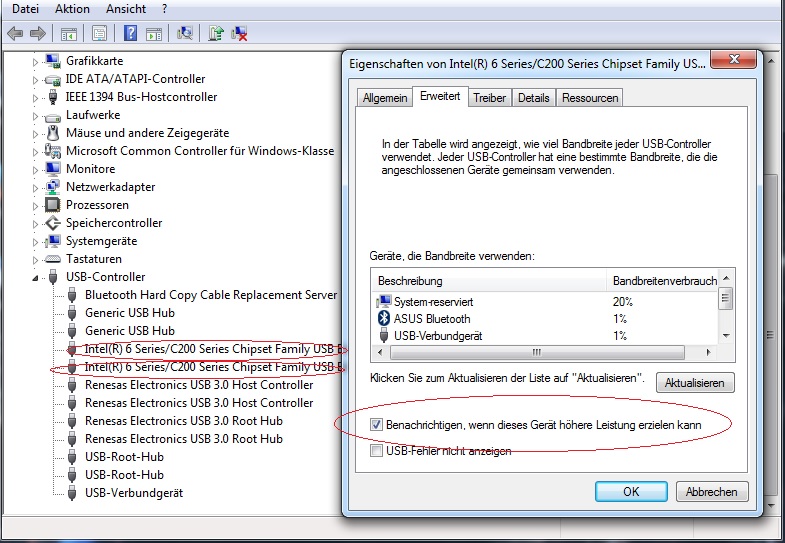Select the Tastaturen keyboard icon
The height and width of the screenshot is (543, 785).
53,259
